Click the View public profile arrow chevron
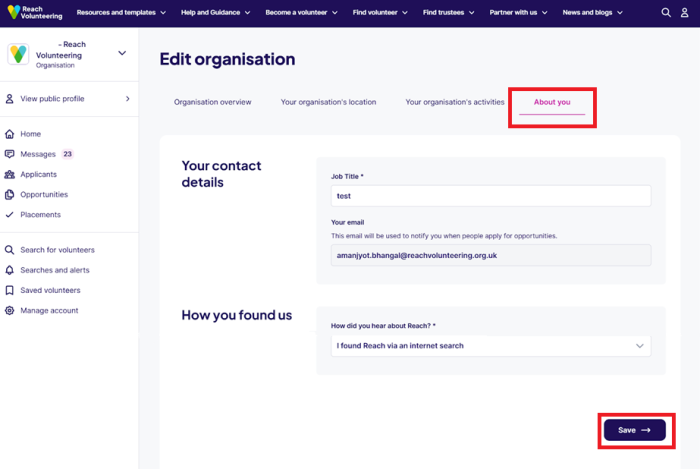This screenshot has height=469, width=700. [x=128, y=99]
